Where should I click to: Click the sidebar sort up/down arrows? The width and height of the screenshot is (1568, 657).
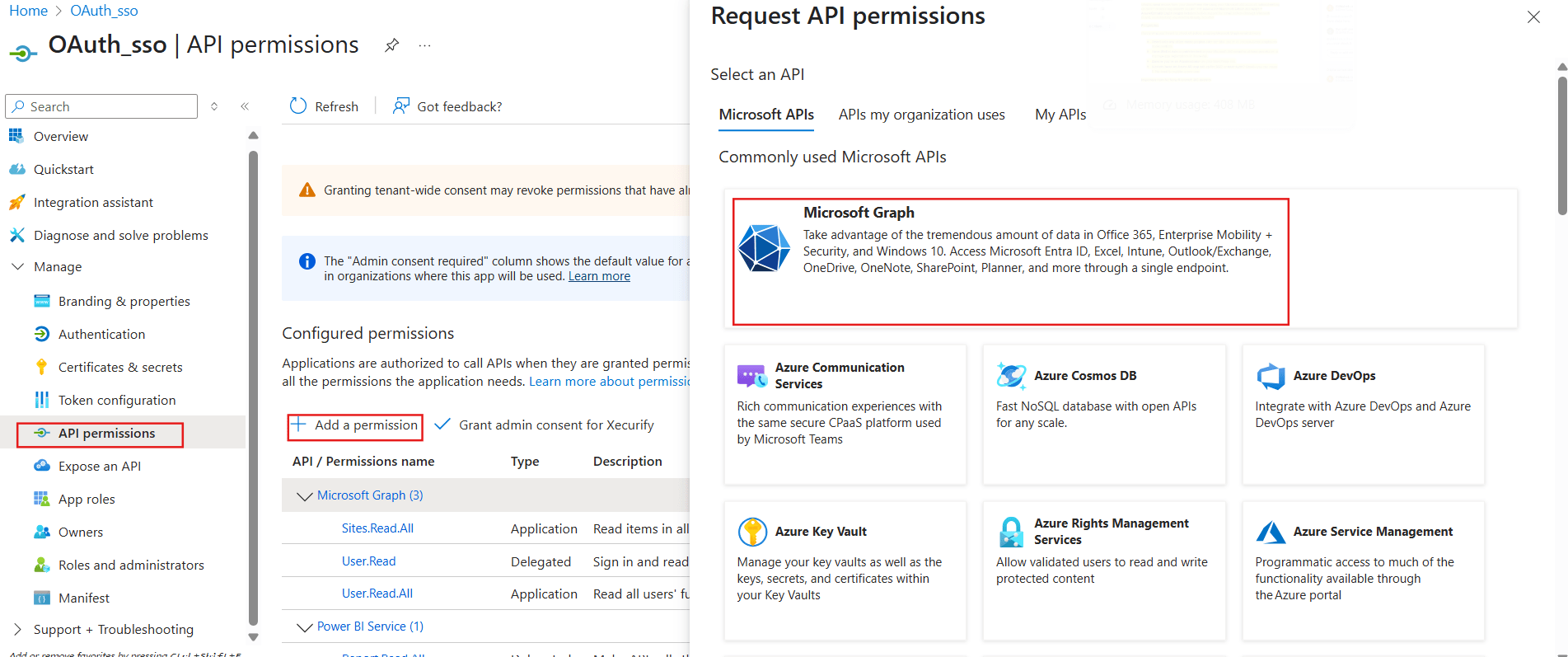(x=214, y=106)
